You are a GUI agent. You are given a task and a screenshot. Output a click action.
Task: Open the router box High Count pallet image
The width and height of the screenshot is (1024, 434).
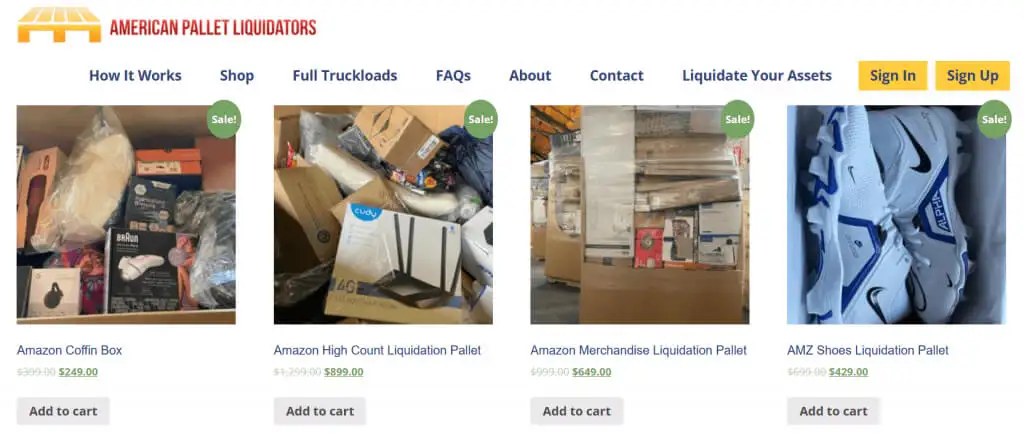(x=383, y=215)
